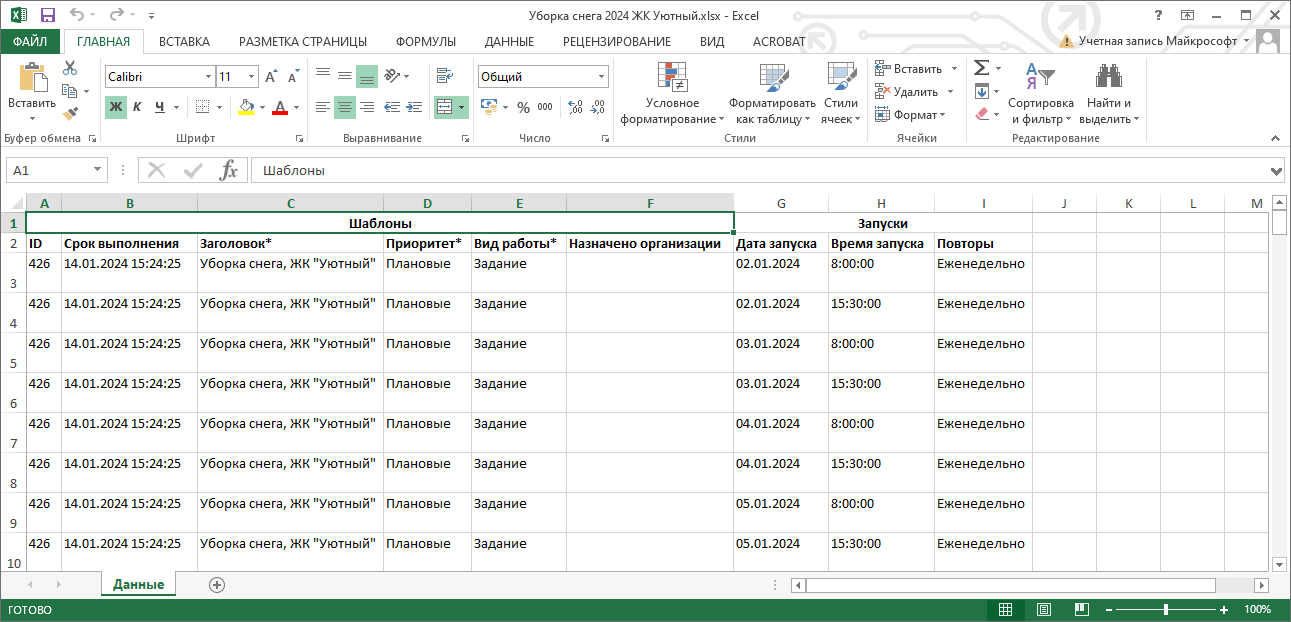Toggle bold formatting (Ж)
Image resolution: width=1291 pixels, height=622 pixels.
tap(116, 107)
